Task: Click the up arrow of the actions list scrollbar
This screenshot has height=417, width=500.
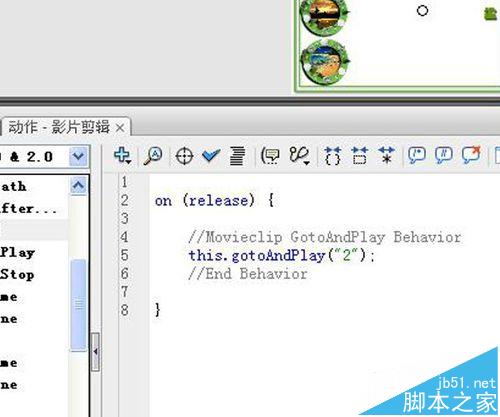Action: click(78, 185)
